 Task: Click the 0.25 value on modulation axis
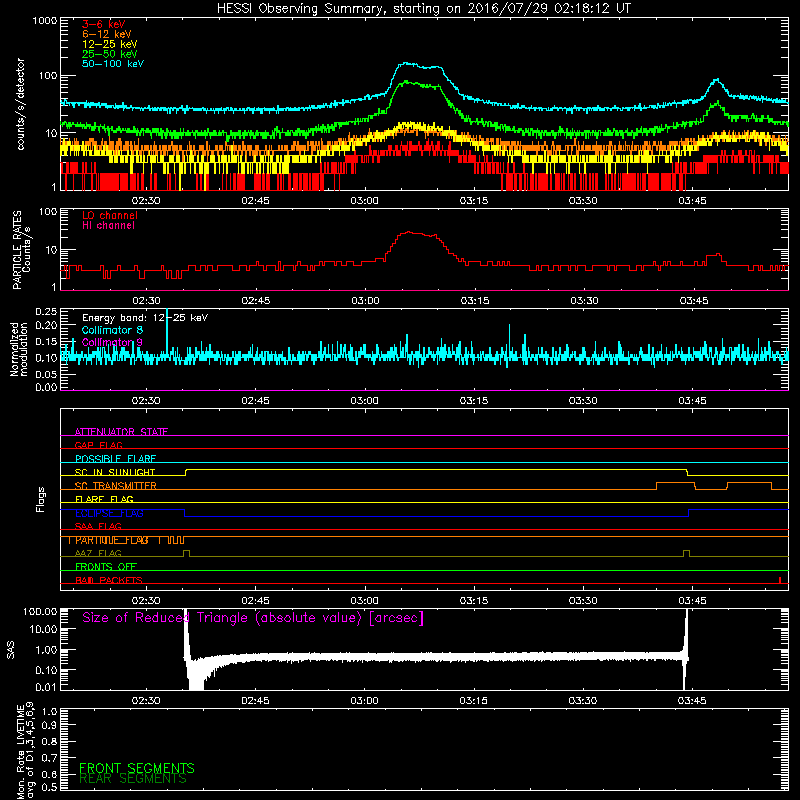46,311
